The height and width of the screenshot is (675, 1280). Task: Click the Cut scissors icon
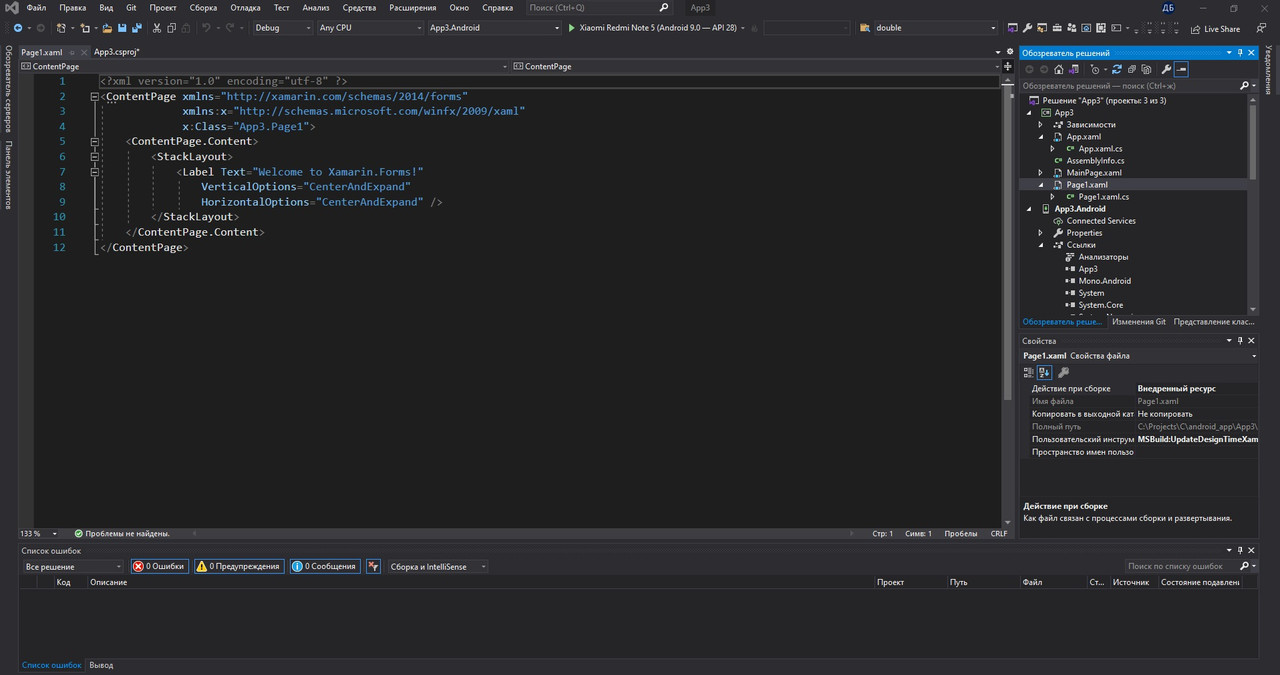click(x=156, y=28)
